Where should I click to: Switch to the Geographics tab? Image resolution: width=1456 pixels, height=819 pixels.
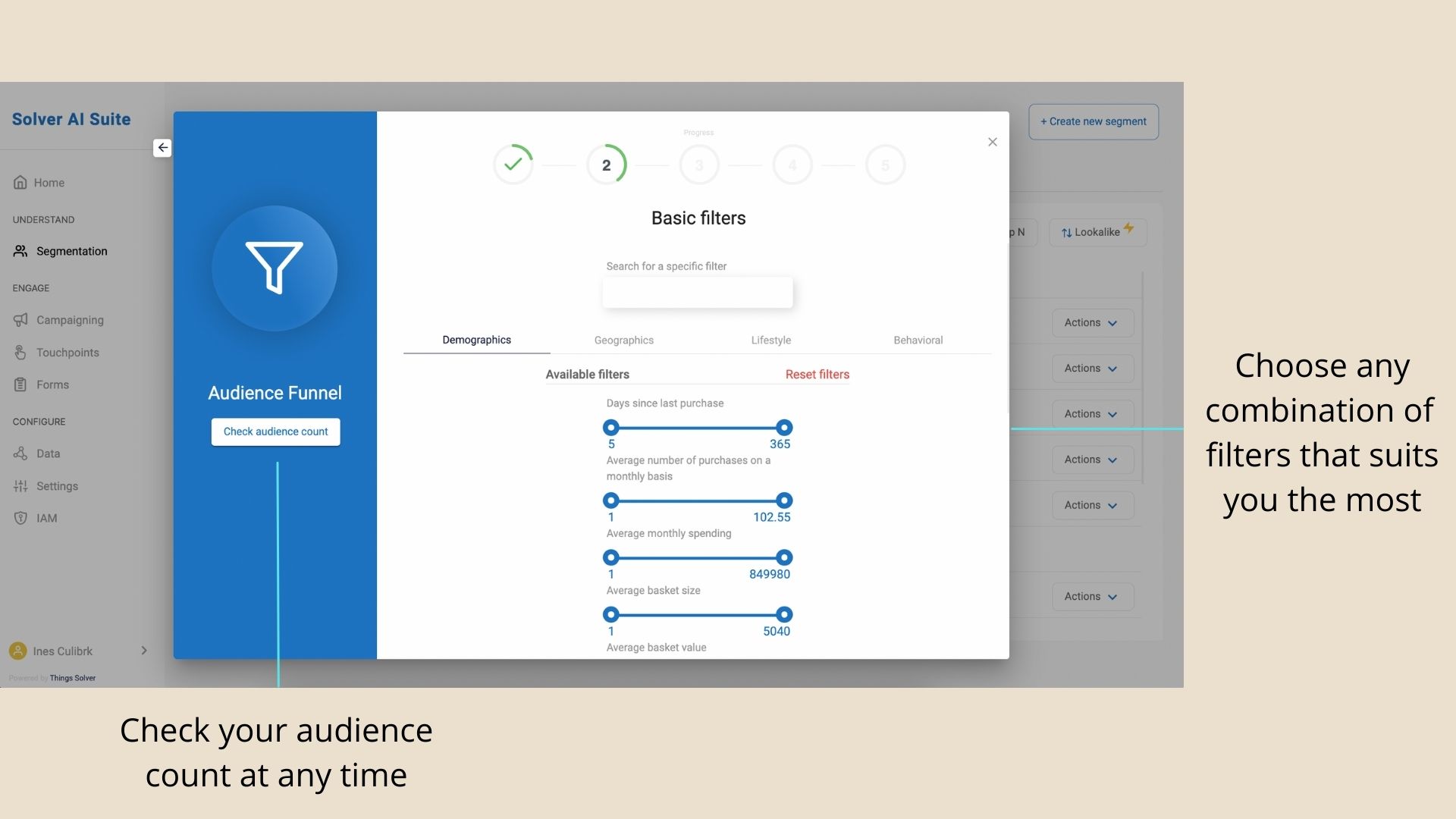(x=624, y=340)
